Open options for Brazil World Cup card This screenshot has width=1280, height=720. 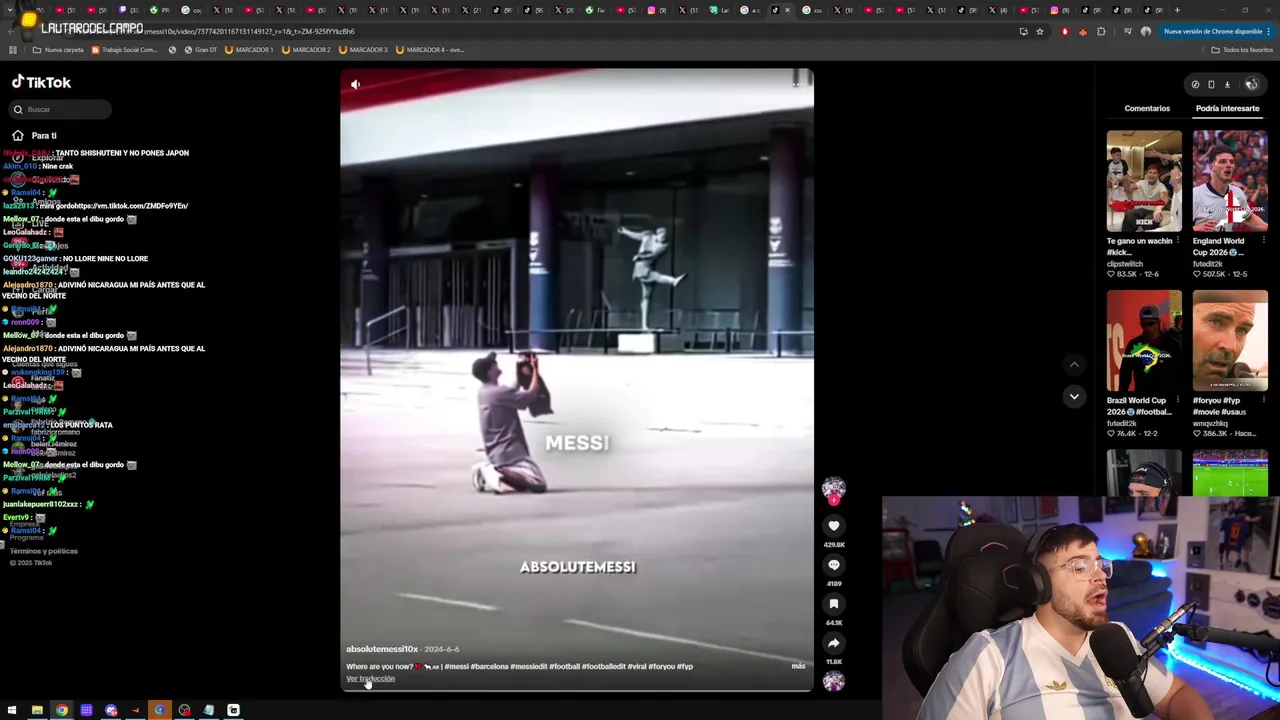click(x=1178, y=401)
